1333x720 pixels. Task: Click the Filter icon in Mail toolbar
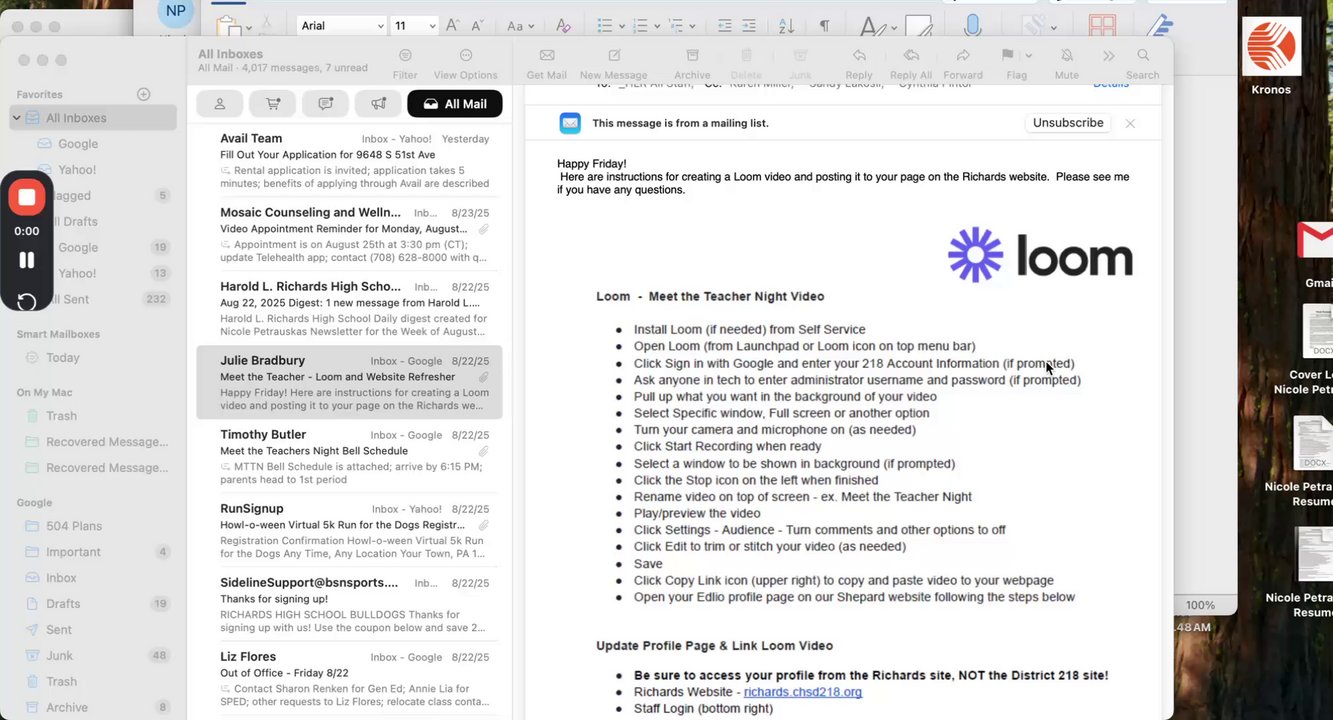tap(405, 56)
